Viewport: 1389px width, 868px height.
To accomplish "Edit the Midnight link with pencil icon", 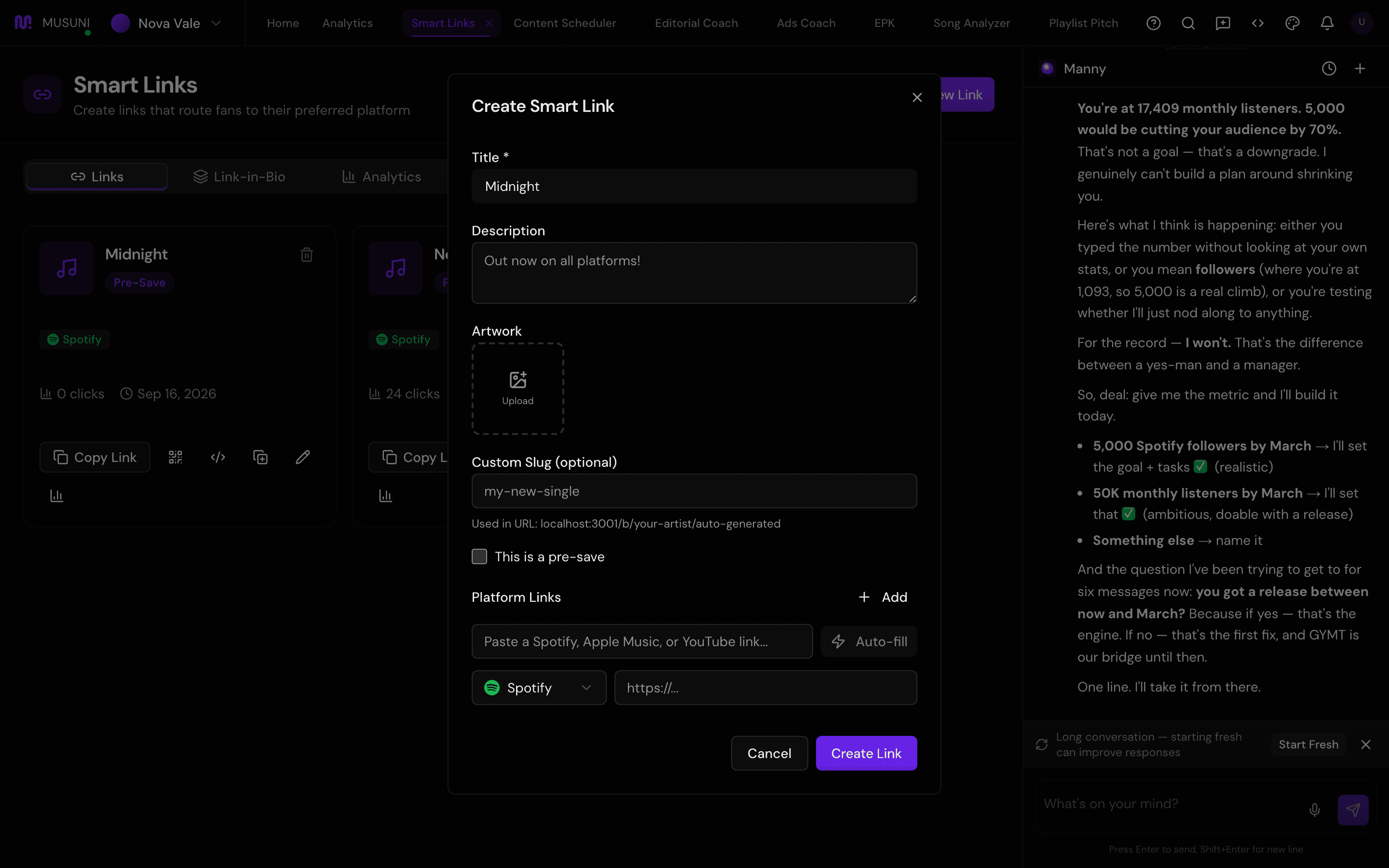I will click(303, 457).
